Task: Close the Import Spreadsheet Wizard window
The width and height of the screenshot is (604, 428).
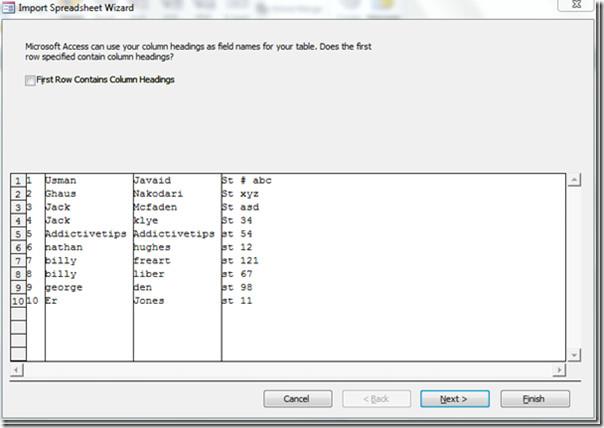Action: click(576, 5)
